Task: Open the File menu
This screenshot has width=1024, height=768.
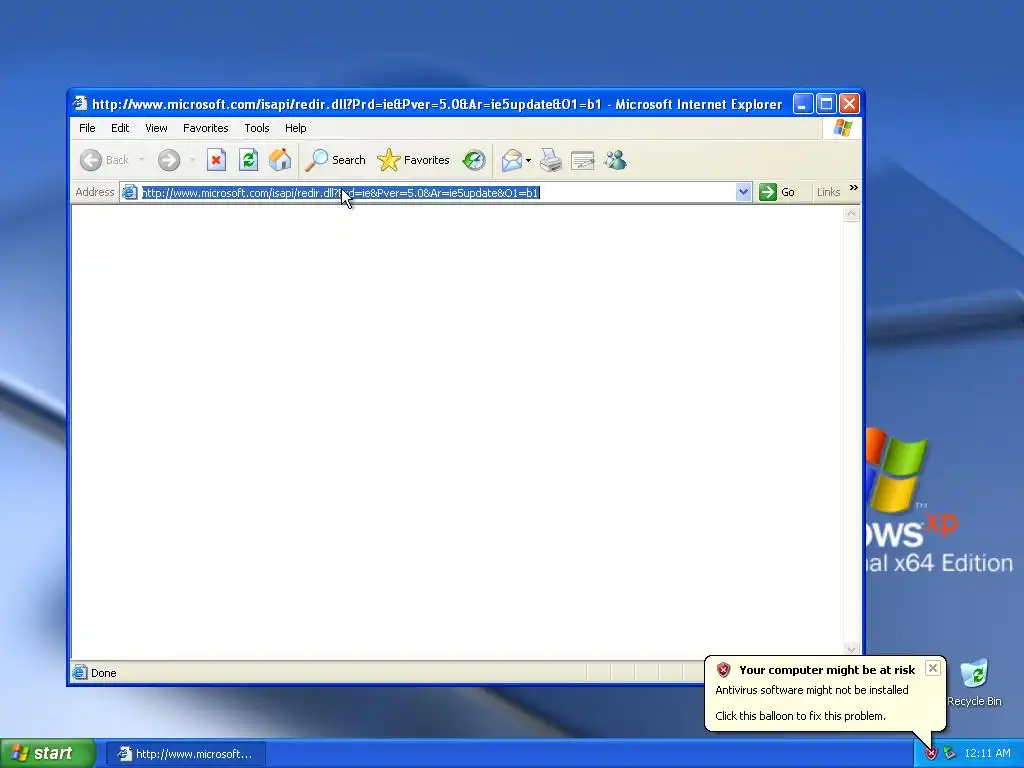Action: pos(87,128)
